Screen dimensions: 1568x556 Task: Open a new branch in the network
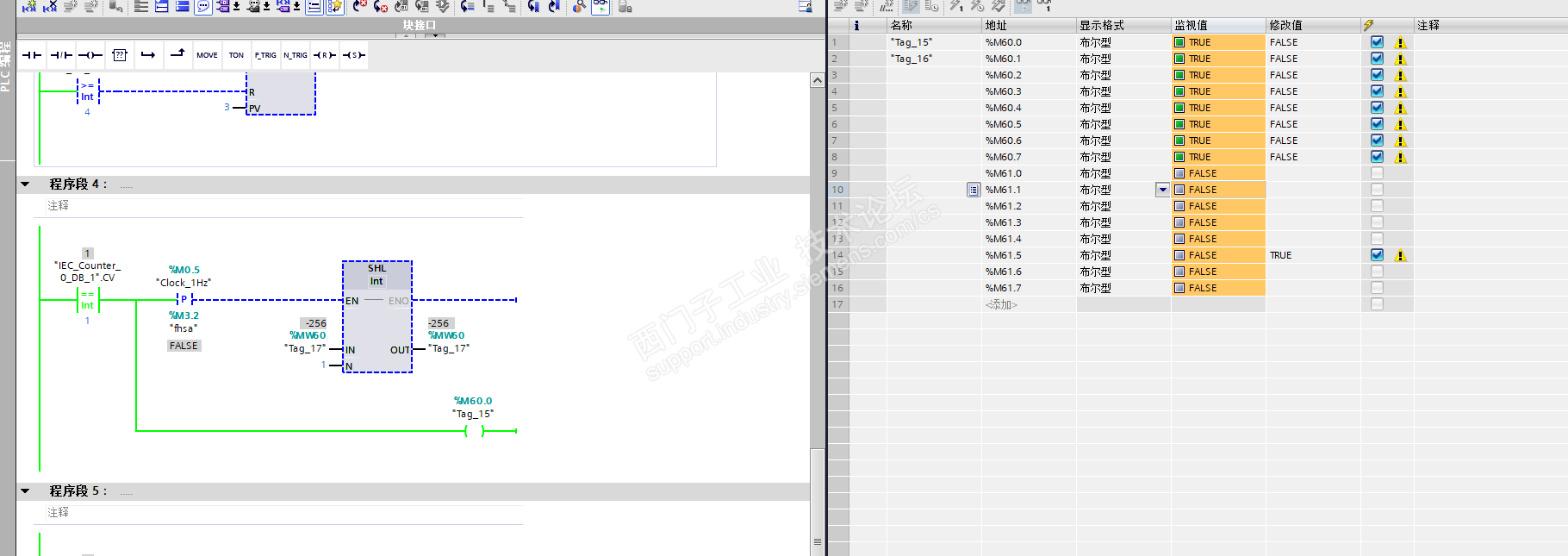click(x=148, y=55)
